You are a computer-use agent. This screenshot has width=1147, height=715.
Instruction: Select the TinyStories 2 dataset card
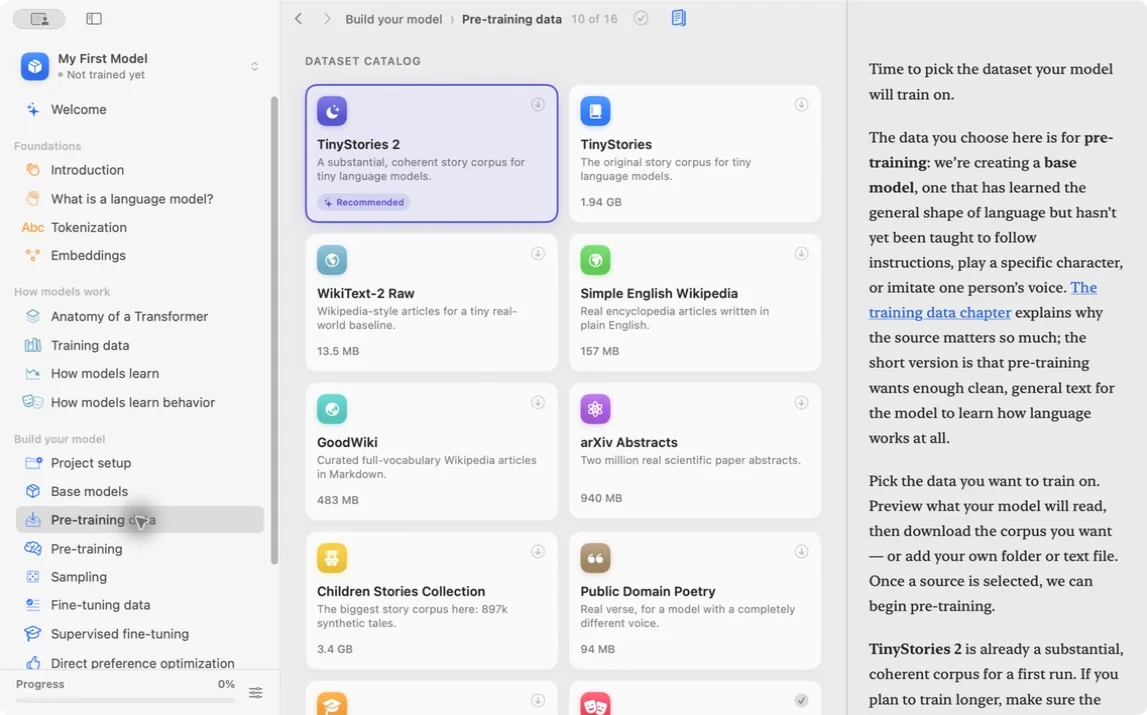coord(432,154)
